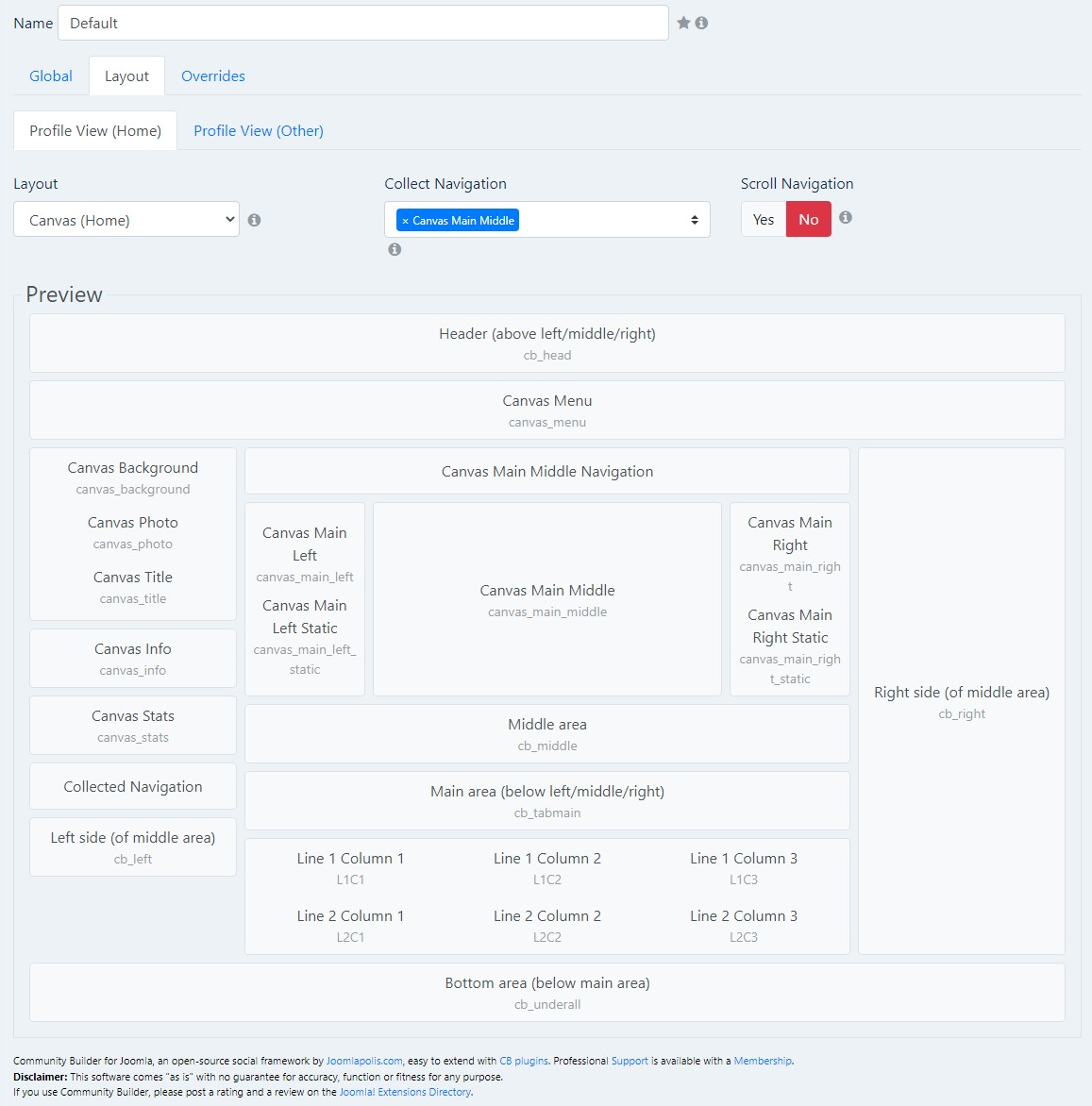Image resolution: width=1092 pixels, height=1106 pixels.
Task: Click Canvas Main Right Static label
Action: click(x=790, y=627)
